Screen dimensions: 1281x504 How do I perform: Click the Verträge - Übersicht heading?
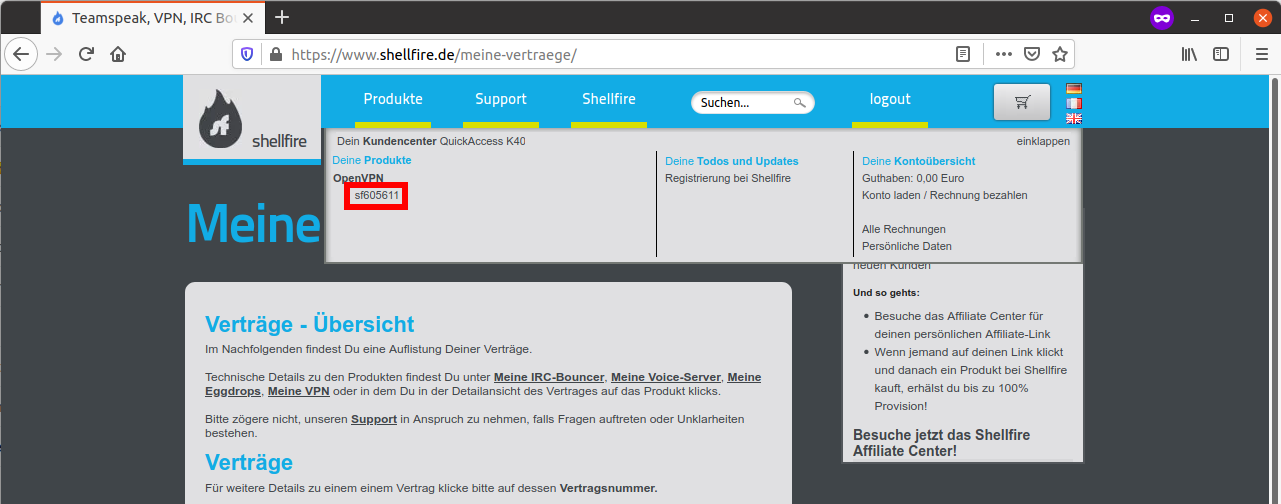click(x=309, y=324)
